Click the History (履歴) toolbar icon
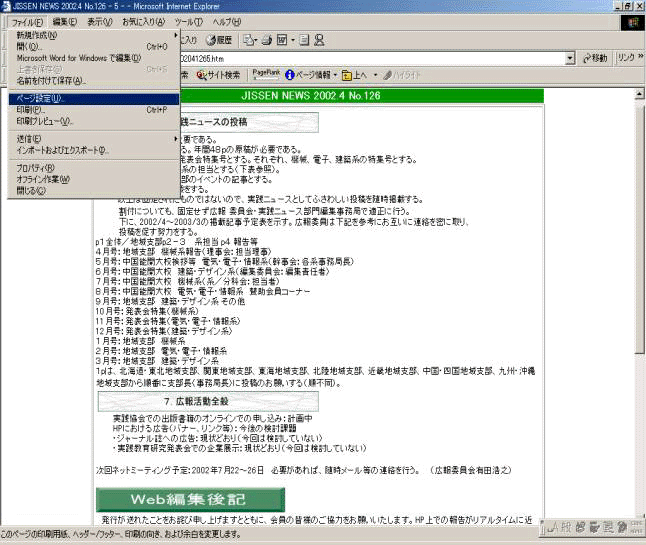The height and width of the screenshot is (545, 646). pyautogui.click(x=219, y=40)
